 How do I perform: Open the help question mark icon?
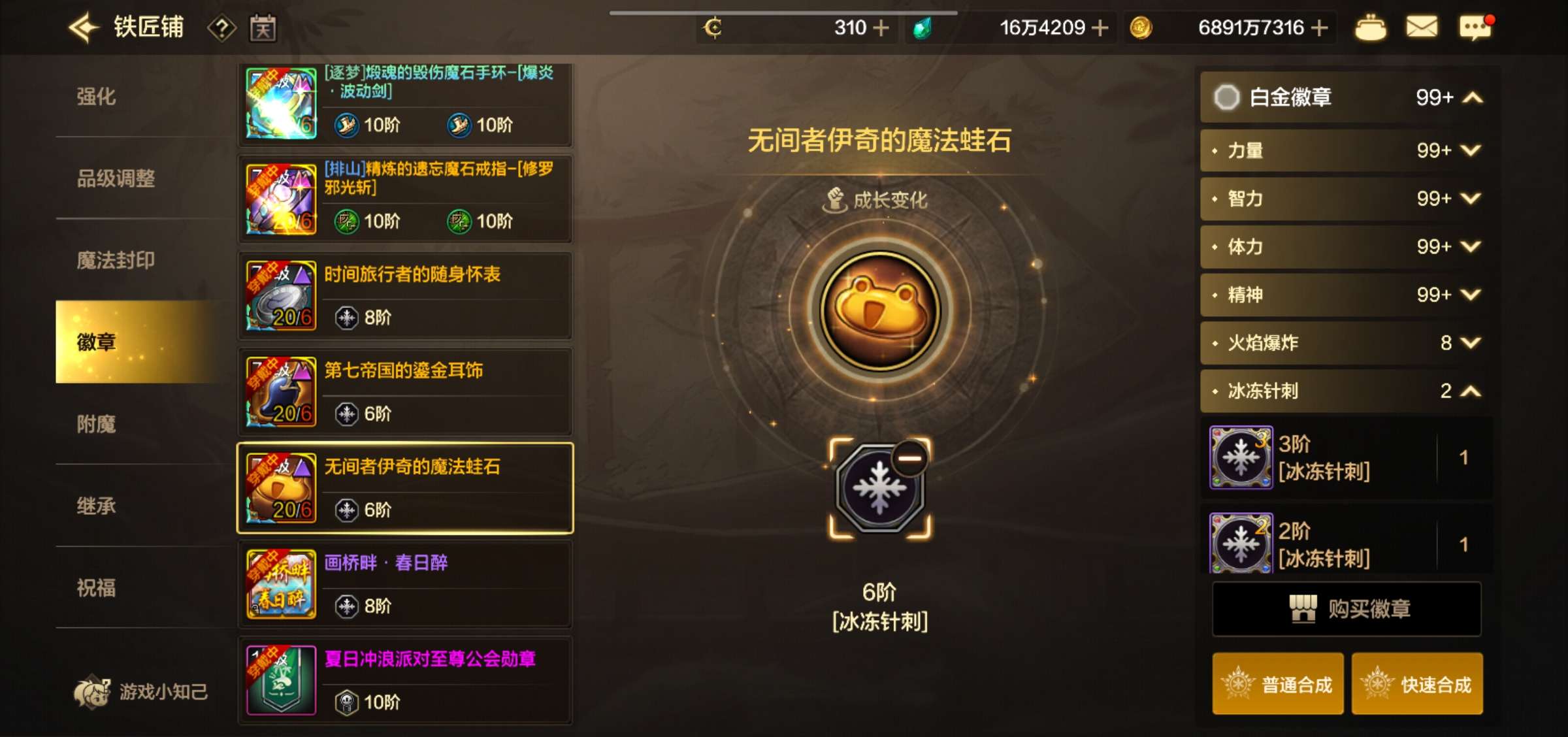221,28
